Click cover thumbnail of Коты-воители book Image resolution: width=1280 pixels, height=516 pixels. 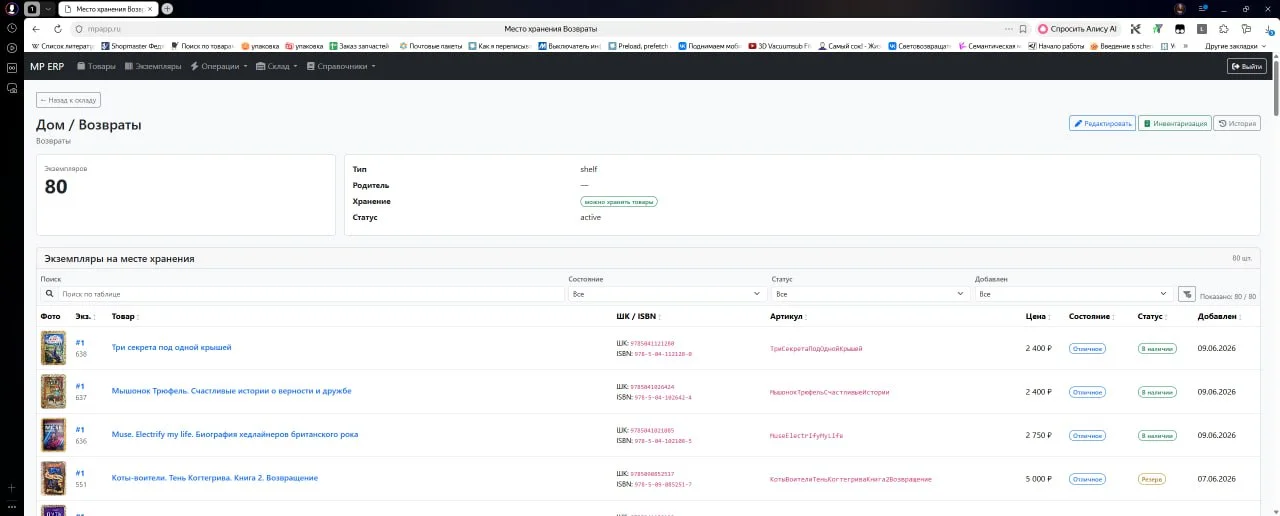point(53,478)
